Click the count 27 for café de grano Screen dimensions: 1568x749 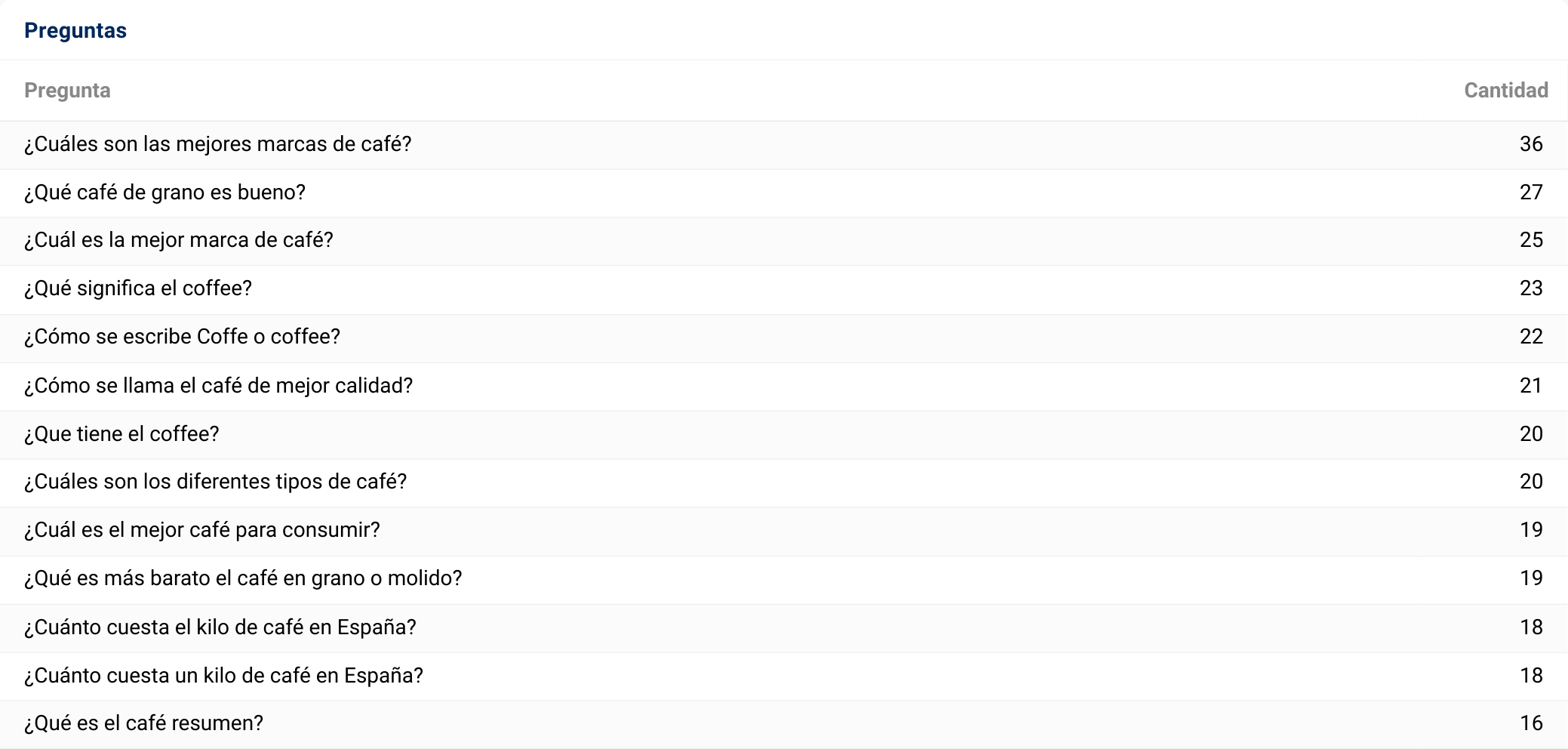tap(1530, 193)
